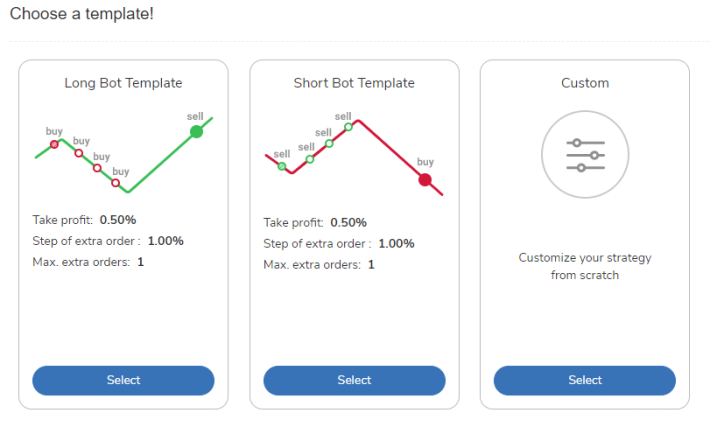The height and width of the screenshot is (427, 710).
Task: Click the large red buy dot on Short Bot chart
Action: coord(425,180)
